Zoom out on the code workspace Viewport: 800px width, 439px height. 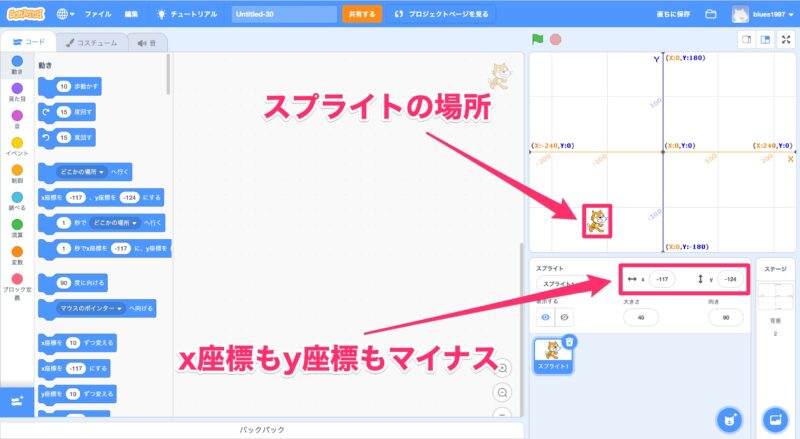pyautogui.click(x=502, y=390)
